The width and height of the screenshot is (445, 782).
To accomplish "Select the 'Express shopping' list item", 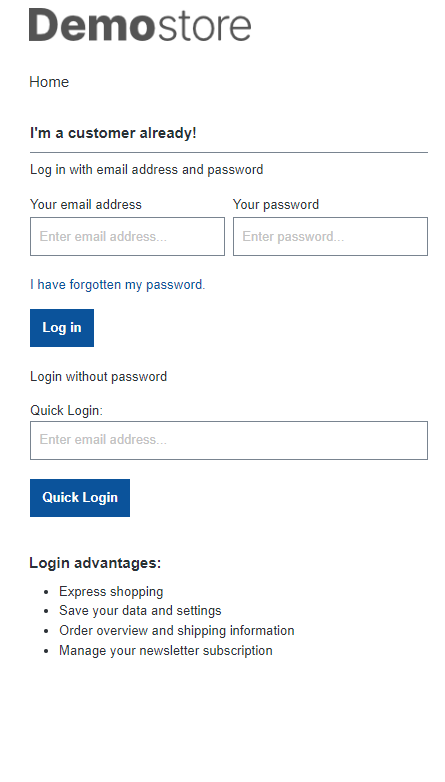I will point(111,591).
